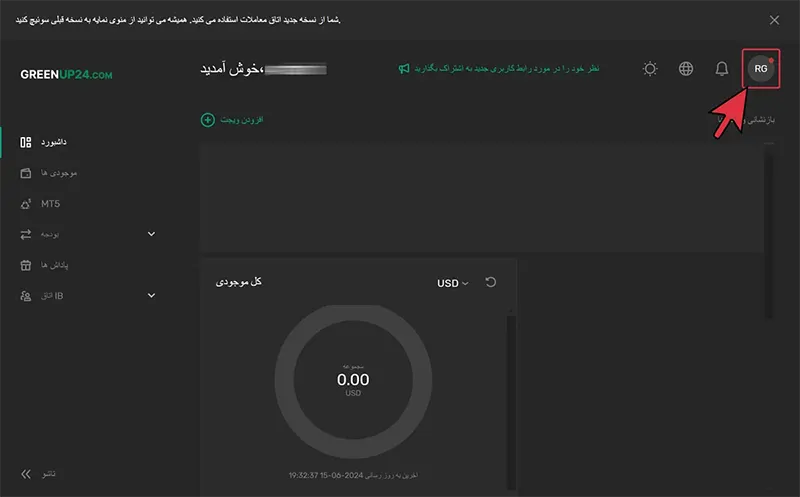Viewport: 800px width, 497px height.
Task: Click the کل موجودی widget title
Action: point(239,282)
